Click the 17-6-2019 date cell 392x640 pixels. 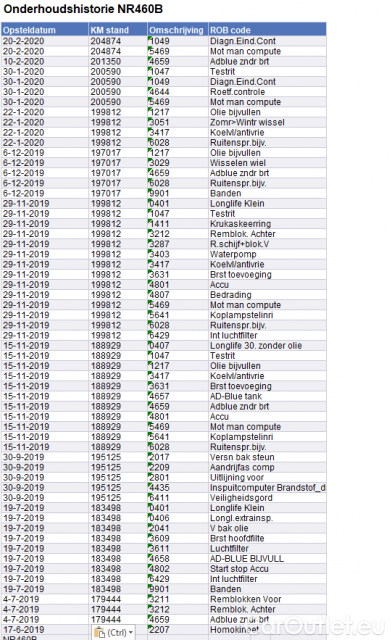coord(45,629)
